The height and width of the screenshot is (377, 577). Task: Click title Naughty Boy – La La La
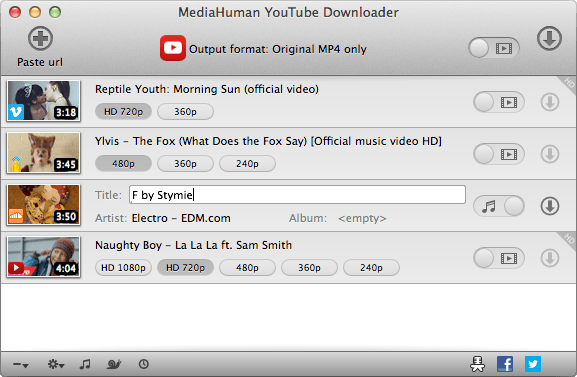tap(193, 245)
